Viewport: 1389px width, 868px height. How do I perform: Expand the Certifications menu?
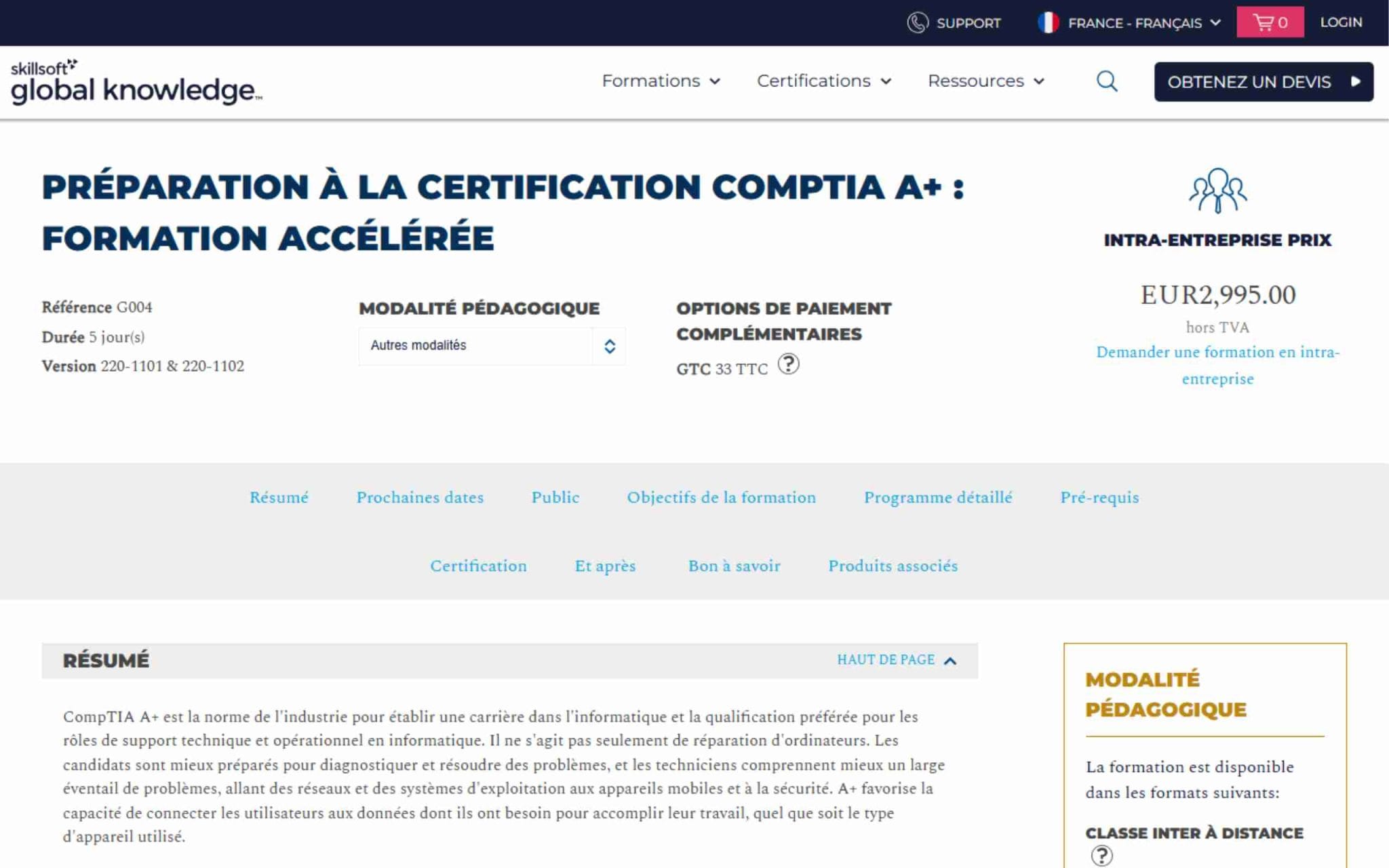[x=824, y=81]
